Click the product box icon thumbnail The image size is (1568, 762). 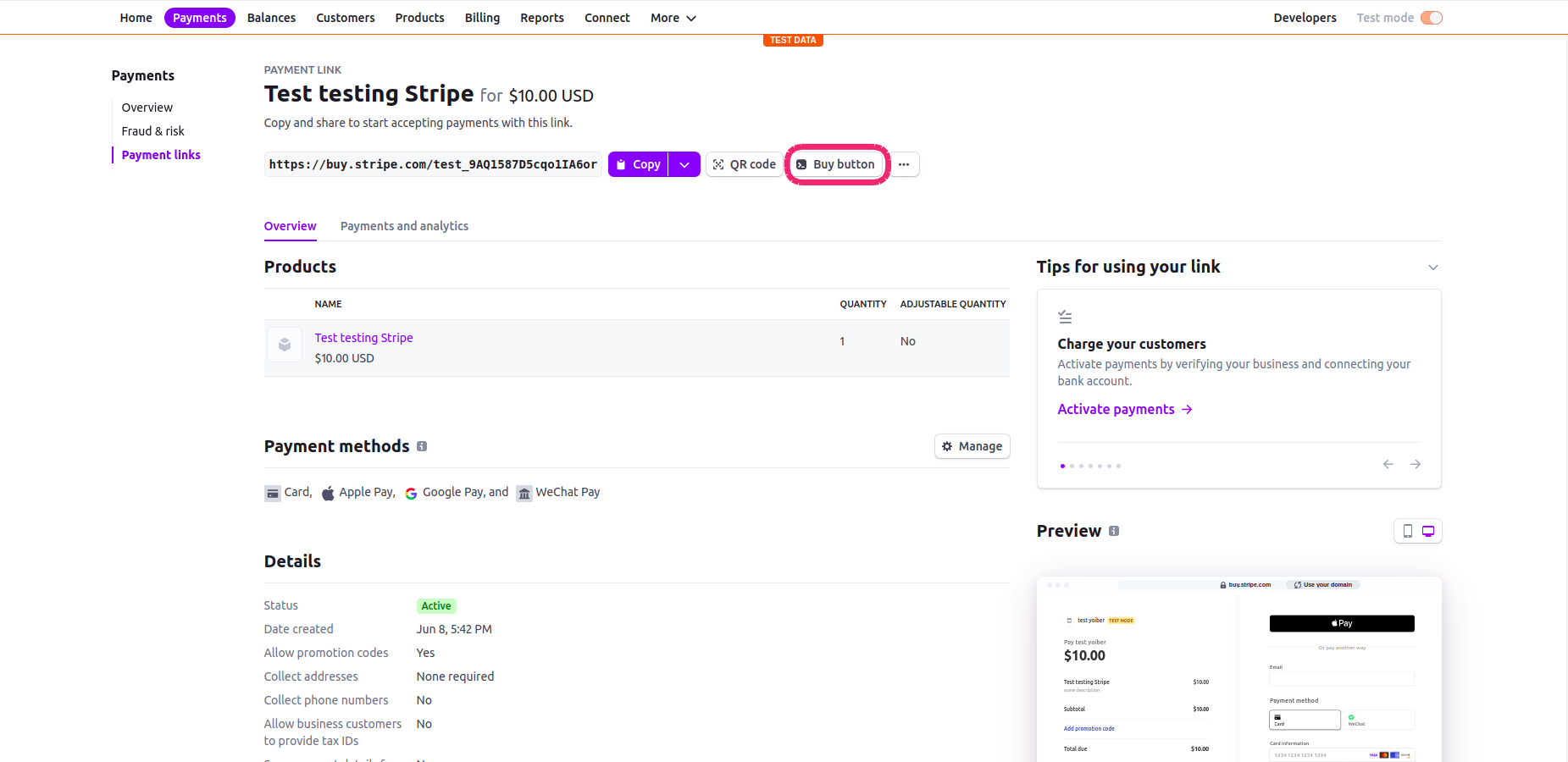(x=285, y=345)
